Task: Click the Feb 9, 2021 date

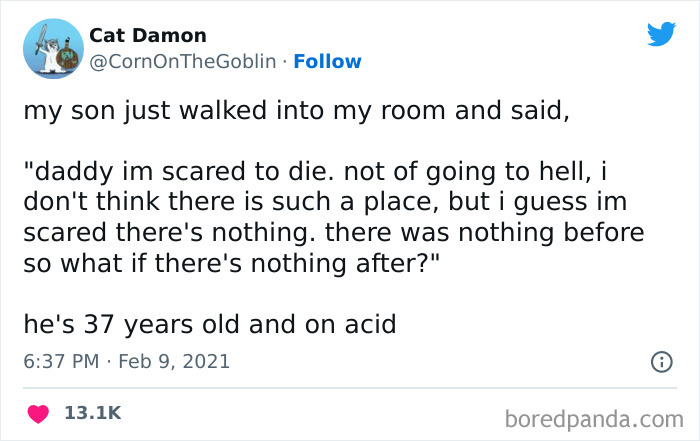Action: [x=176, y=361]
